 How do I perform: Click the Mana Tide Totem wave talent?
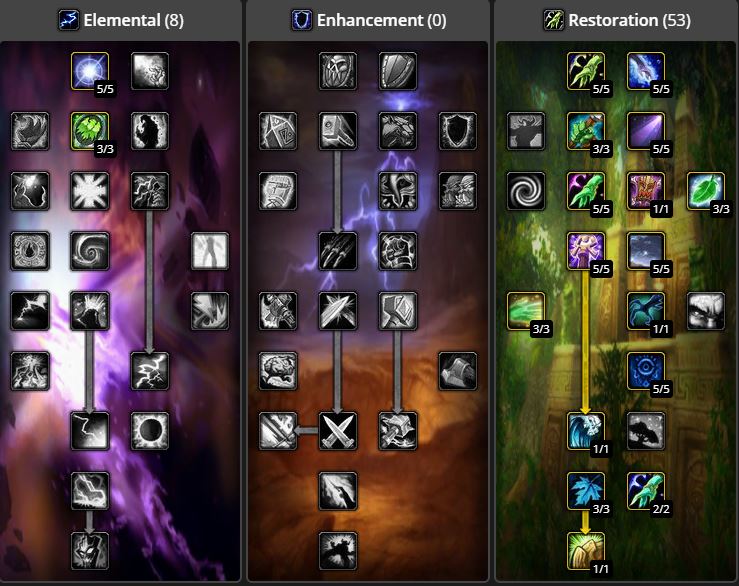586,431
